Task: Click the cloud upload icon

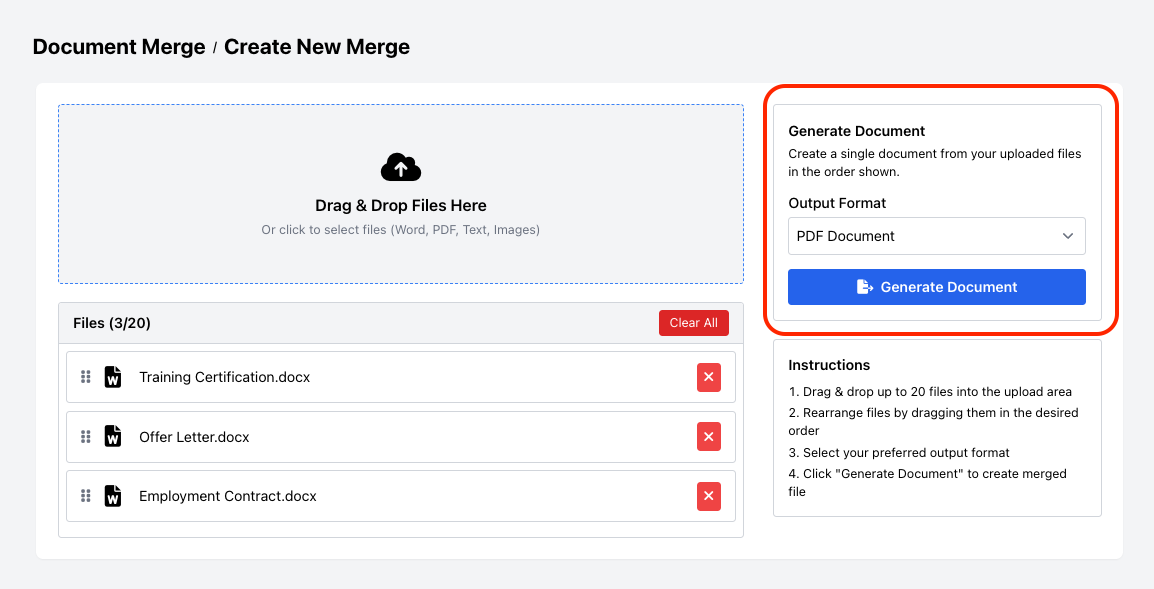Action: point(400,166)
